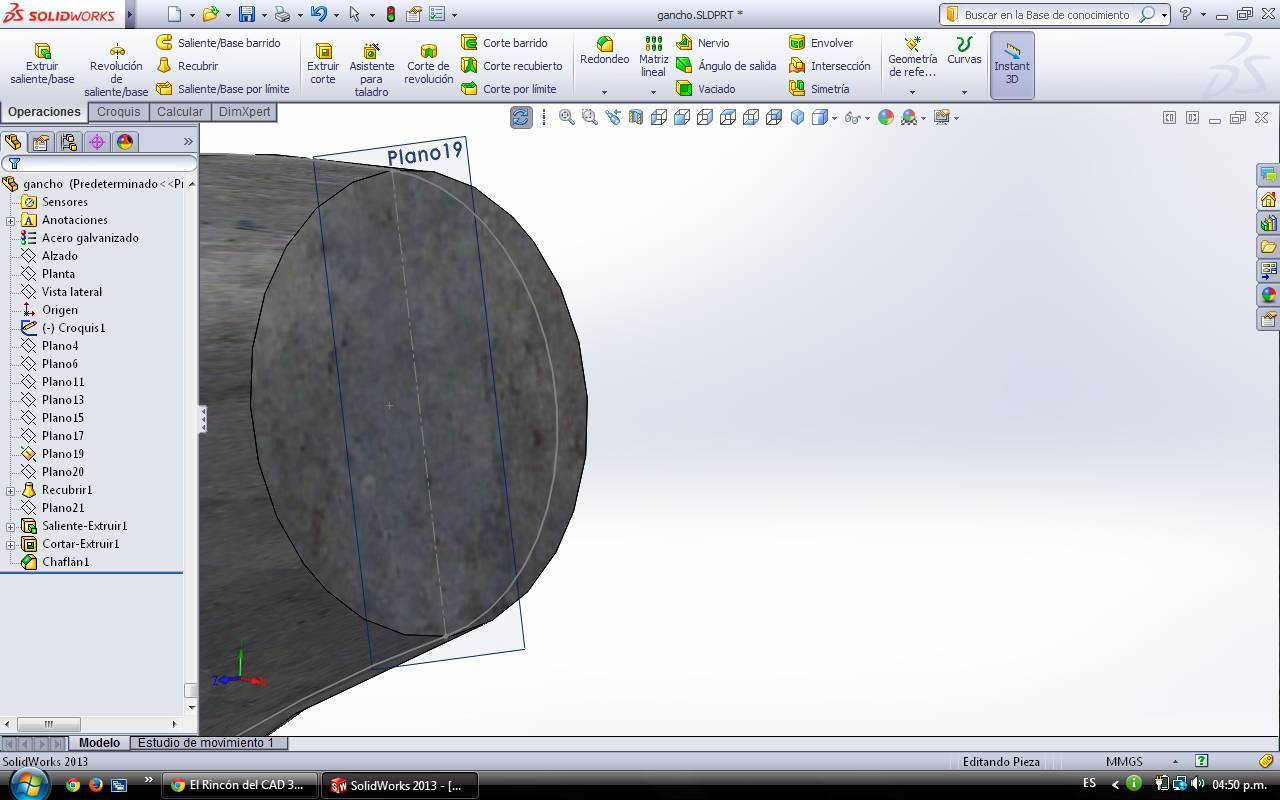Open the Modelo bottom tab
Screen dimensions: 1280x800
click(x=99, y=743)
